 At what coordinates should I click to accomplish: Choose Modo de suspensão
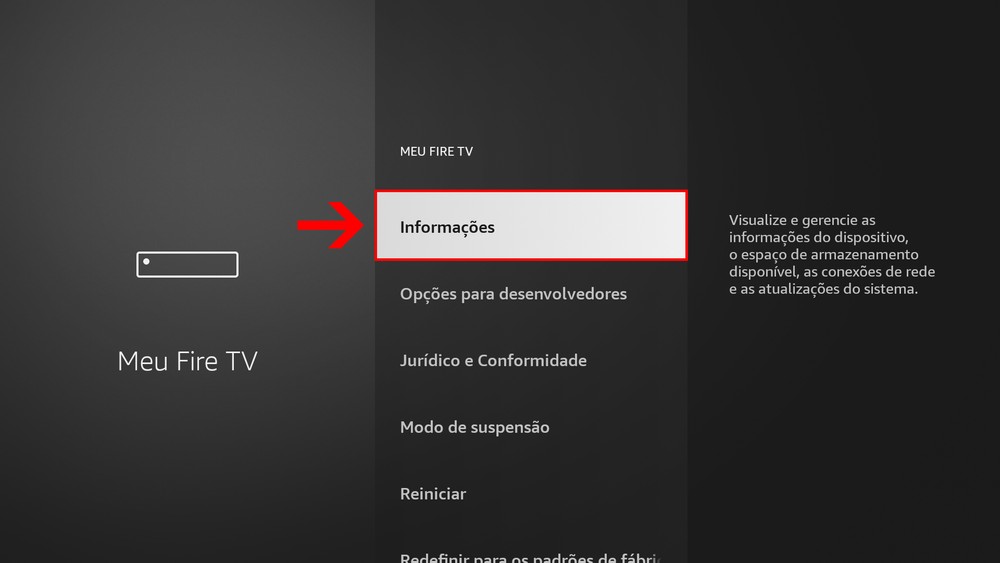pyautogui.click(x=531, y=427)
